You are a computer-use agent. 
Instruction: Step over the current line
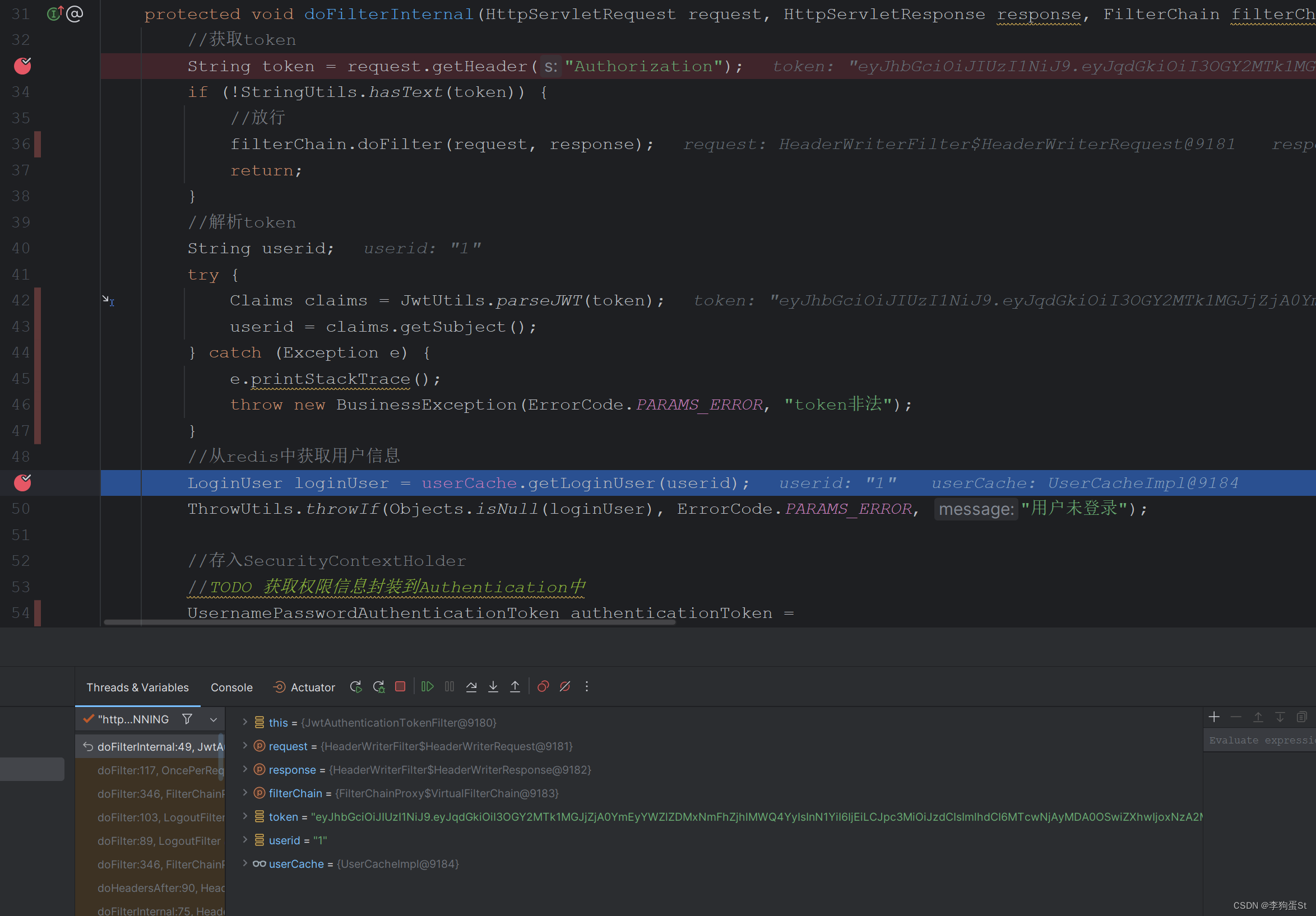[x=471, y=686]
